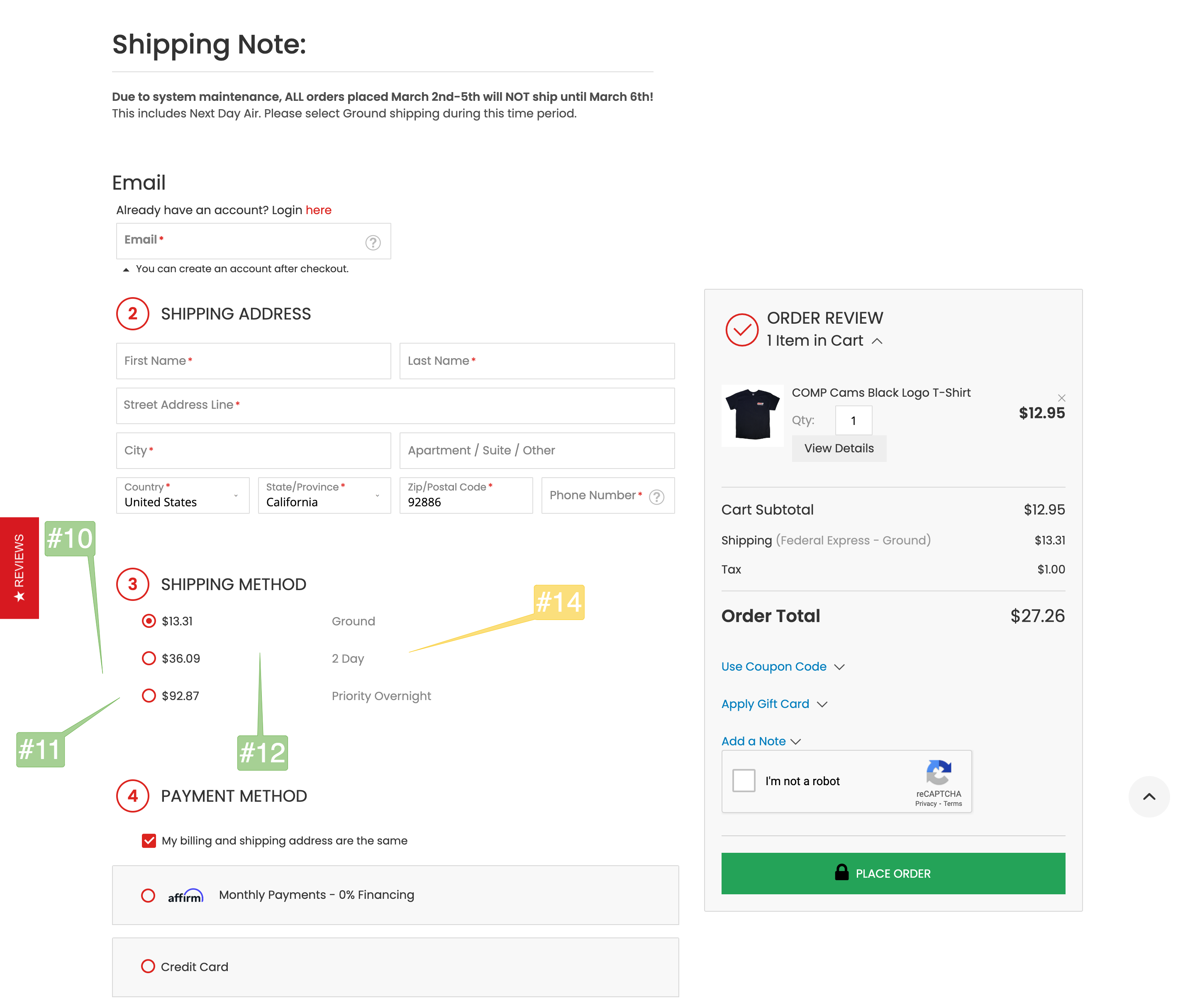Select Affirm Monthly Payments option
Viewport: 1195px width, 1008px height.
[x=148, y=896]
